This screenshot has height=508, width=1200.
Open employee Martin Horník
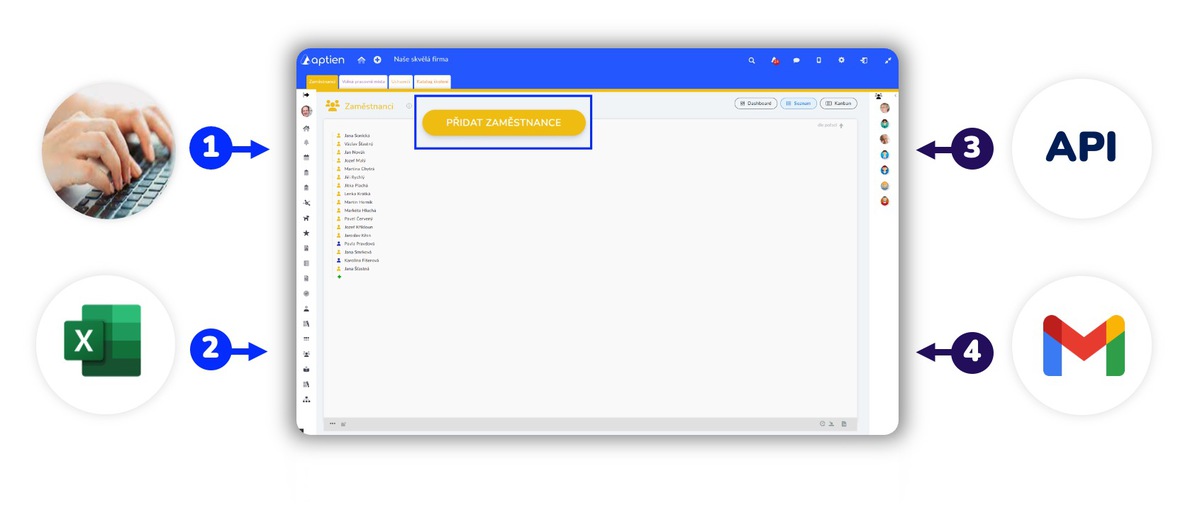pyautogui.click(x=357, y=202)
